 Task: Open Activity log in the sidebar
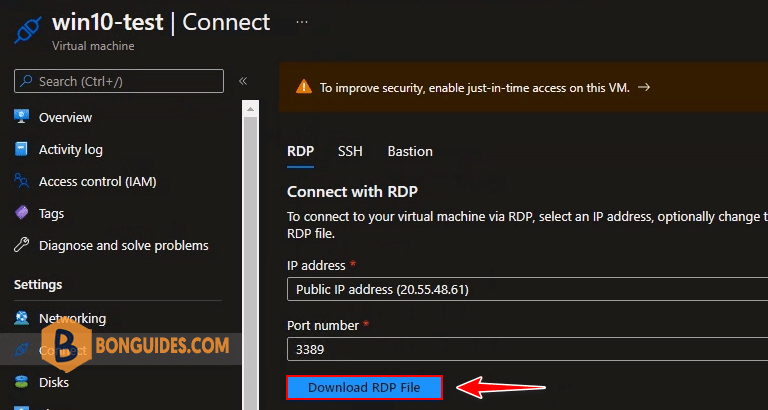pos(71,149)
